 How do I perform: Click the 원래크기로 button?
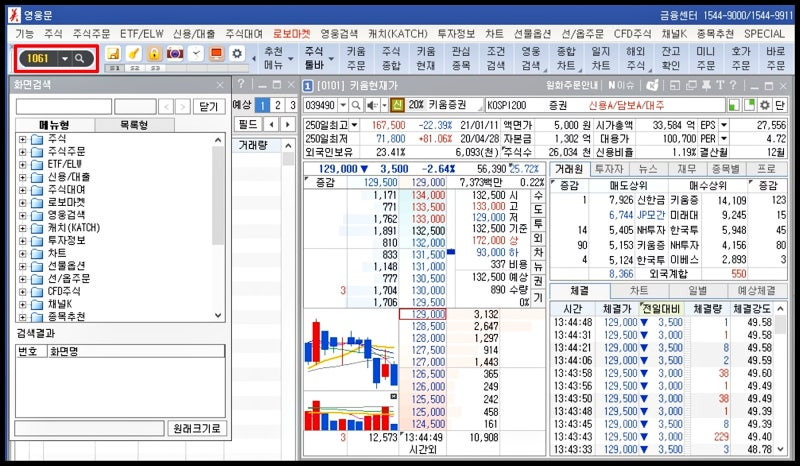[196, 428]
